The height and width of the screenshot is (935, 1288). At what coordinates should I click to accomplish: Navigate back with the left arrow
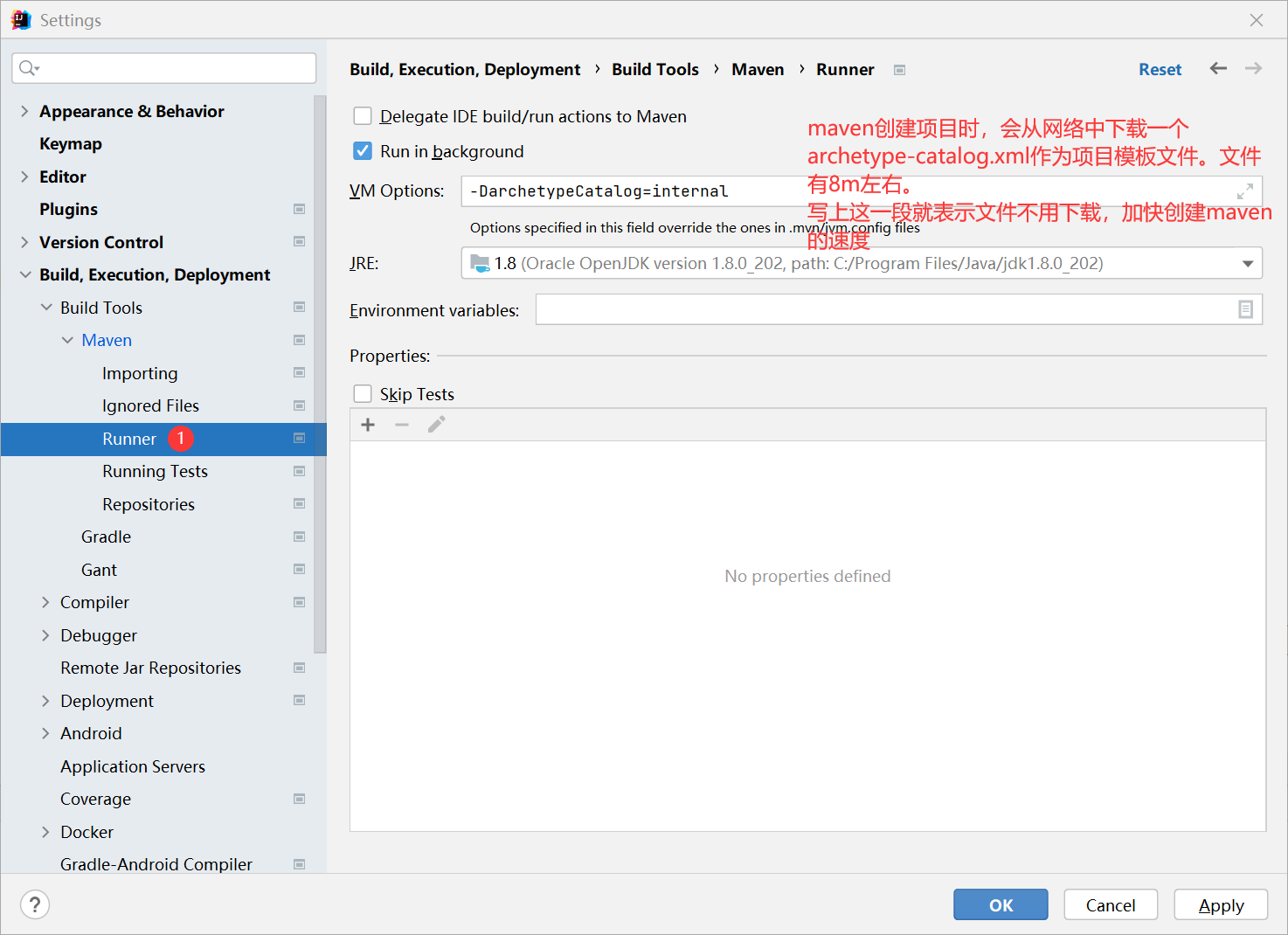1218,68
